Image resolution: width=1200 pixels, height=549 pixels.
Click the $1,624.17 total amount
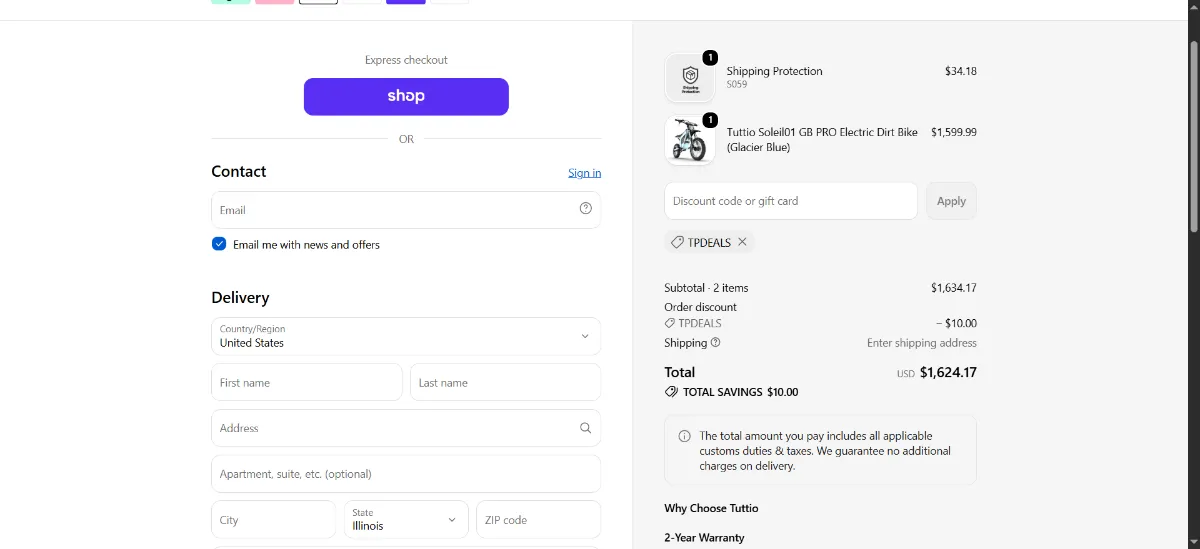click(948, 372)
